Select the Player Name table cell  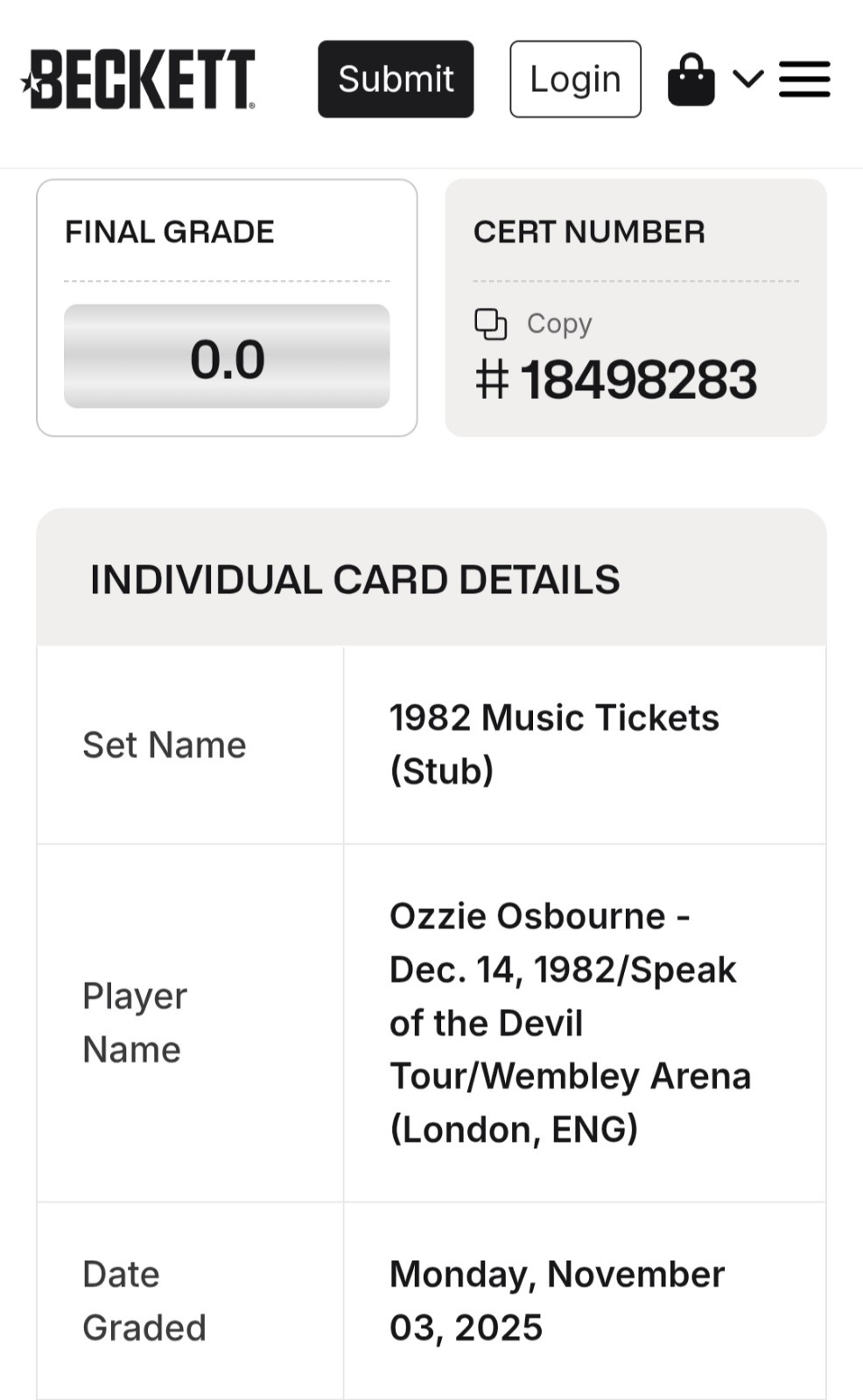tap(134, 1022)
